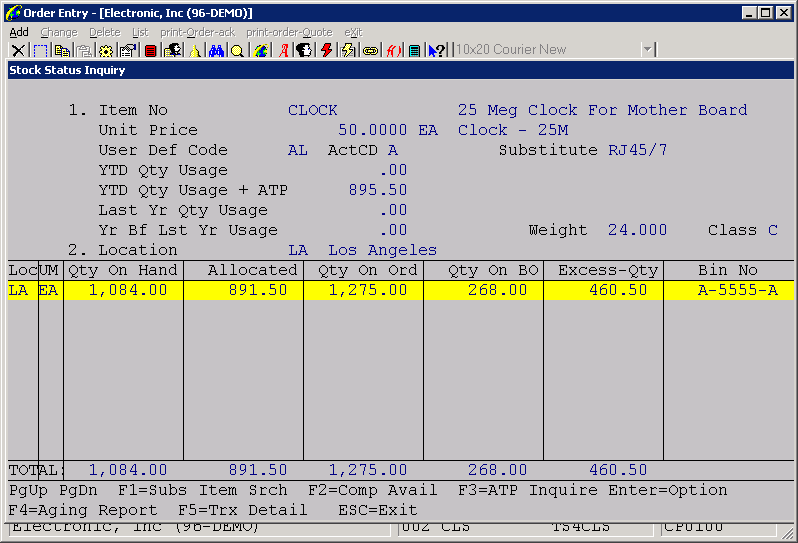Image resolution: width=798 pixels, height=543 pixels.
Task: Click the properties form icon with arrow
Action: pos(128,50)
